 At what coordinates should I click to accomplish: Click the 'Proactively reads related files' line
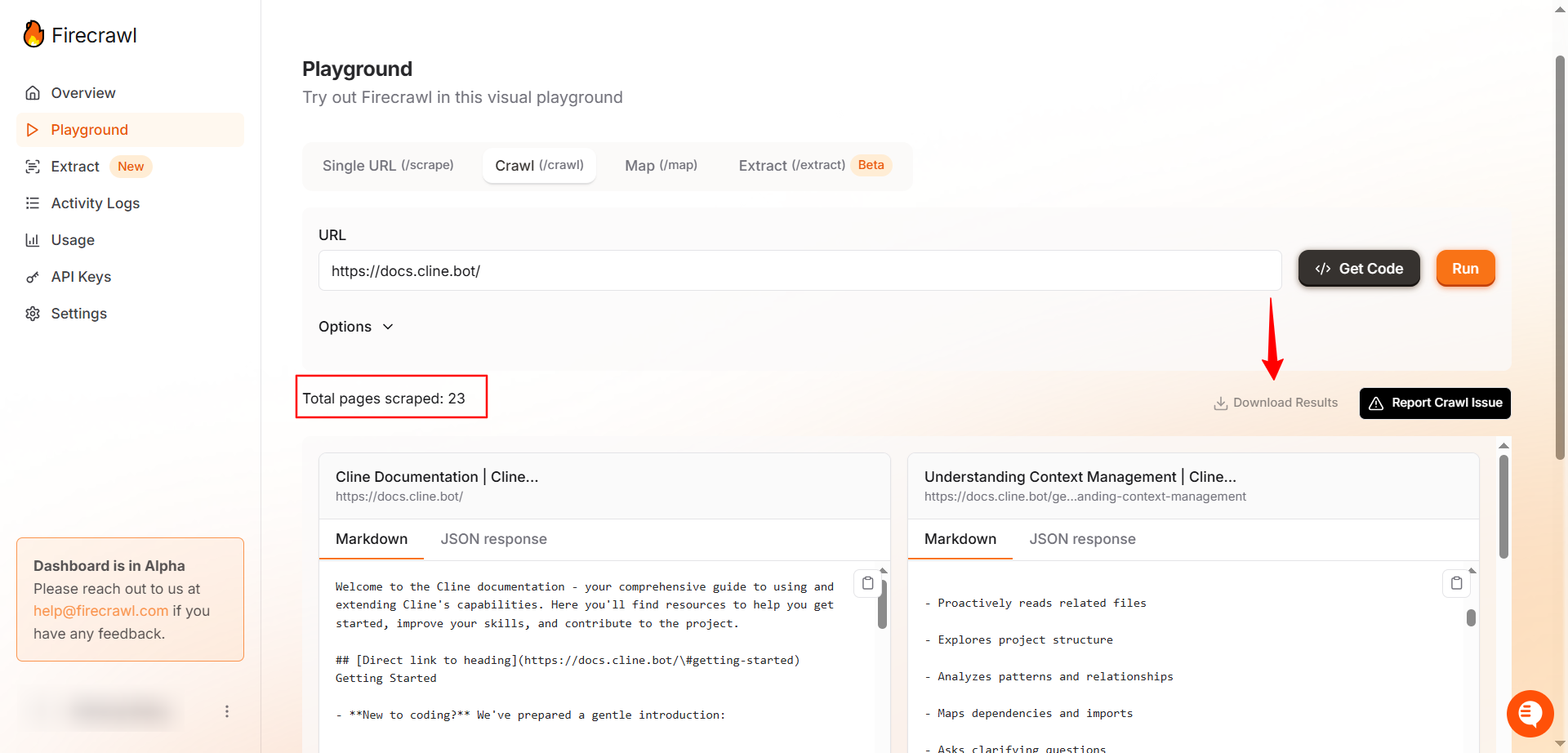point(1036,603)
